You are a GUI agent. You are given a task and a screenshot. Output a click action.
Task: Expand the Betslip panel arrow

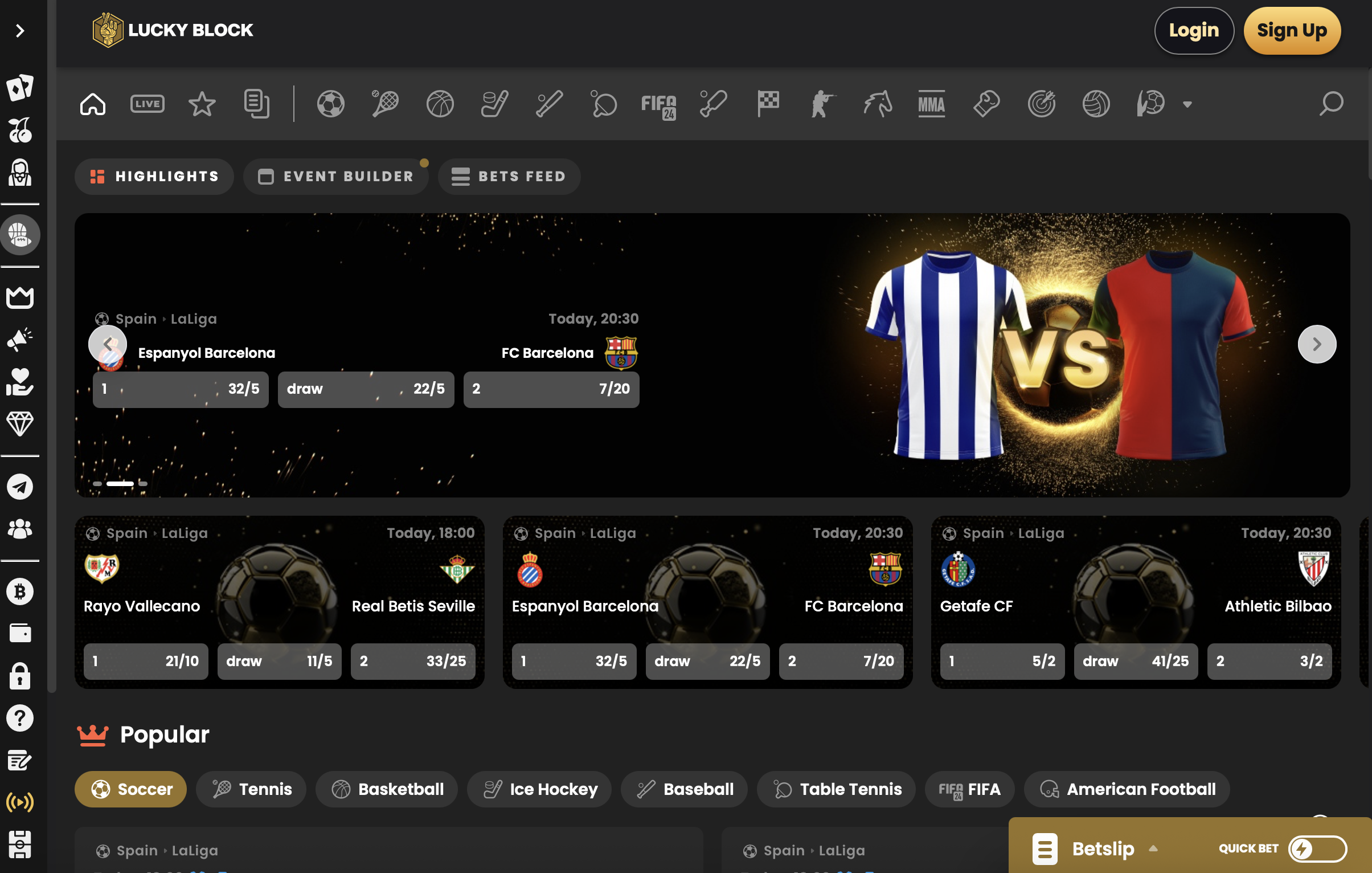click(1153, 848)
